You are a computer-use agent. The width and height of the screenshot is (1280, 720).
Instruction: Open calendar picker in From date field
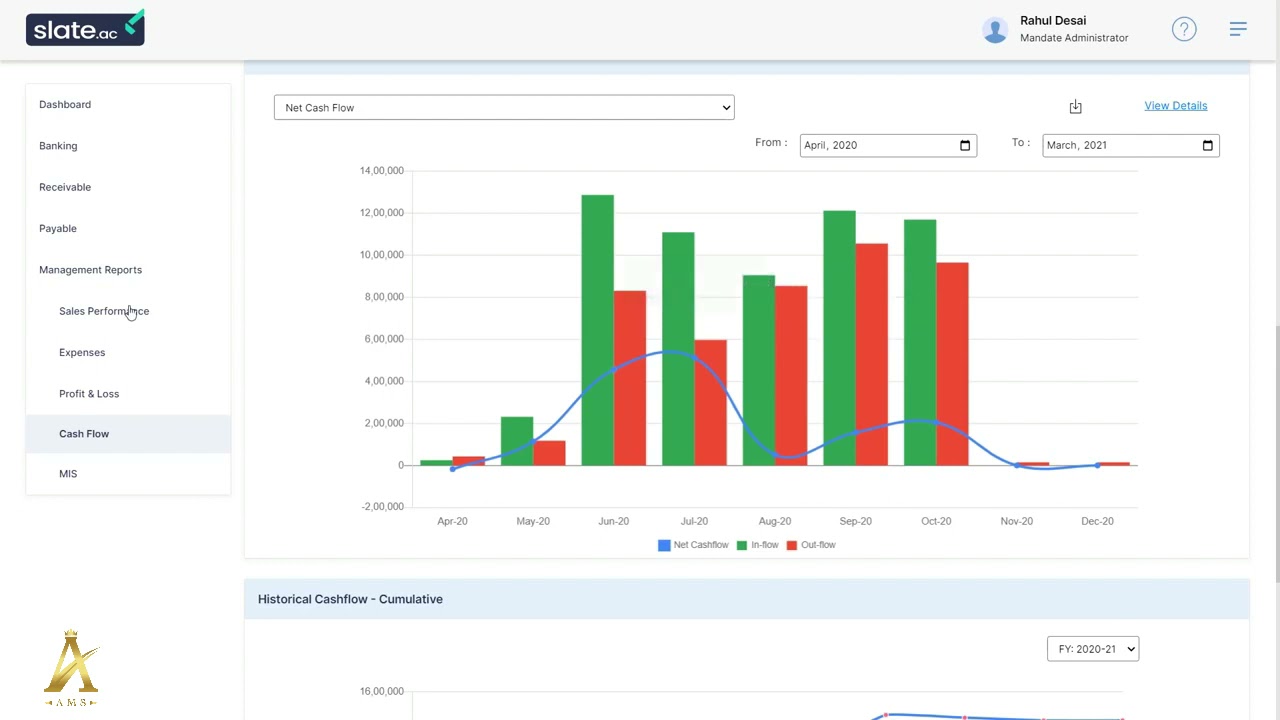pyautogui.click(x=965, y=145)
